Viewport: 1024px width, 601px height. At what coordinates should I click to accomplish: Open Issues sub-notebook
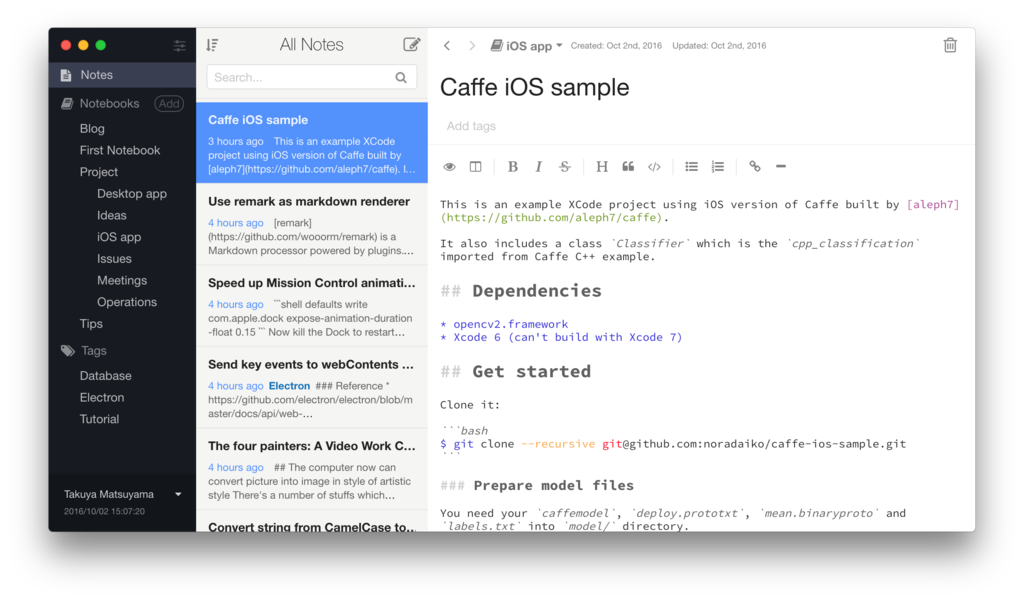tap(114, 259)
